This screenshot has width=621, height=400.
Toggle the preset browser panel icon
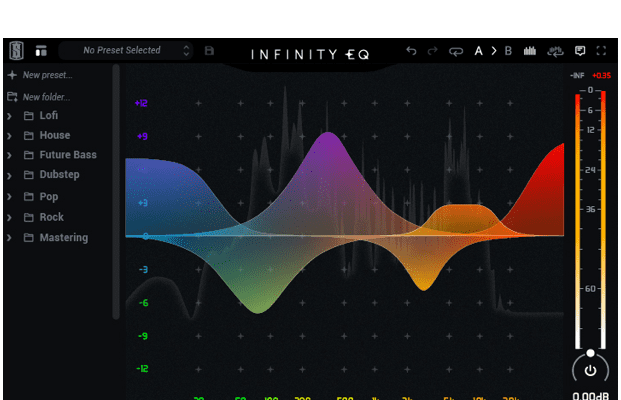coord(41,50)
